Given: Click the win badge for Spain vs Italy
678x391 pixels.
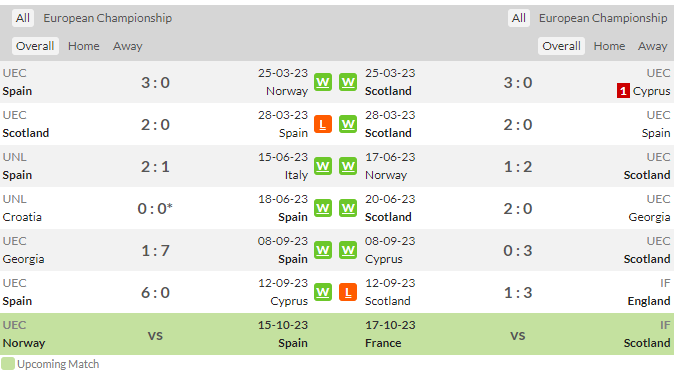Looking at the screenshot, I should (x=323, y=166).
